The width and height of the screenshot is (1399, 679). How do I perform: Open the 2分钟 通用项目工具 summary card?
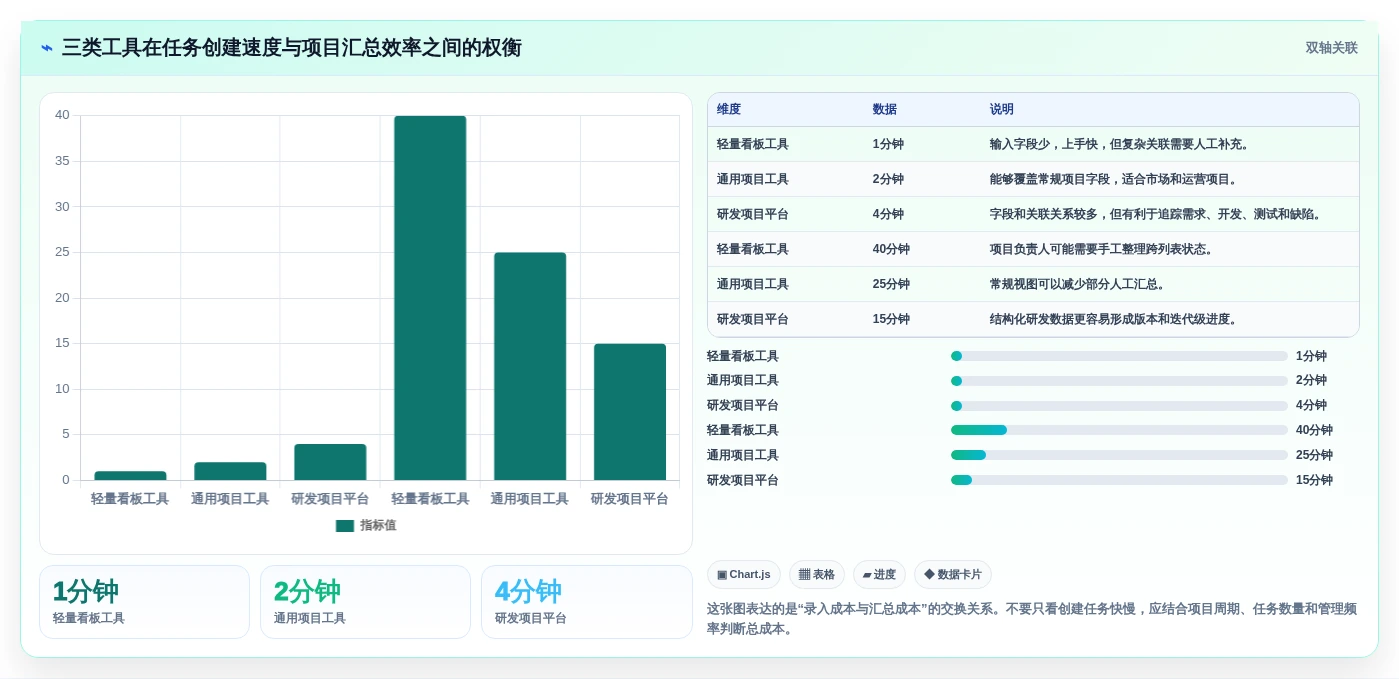(x=365, y=602)
